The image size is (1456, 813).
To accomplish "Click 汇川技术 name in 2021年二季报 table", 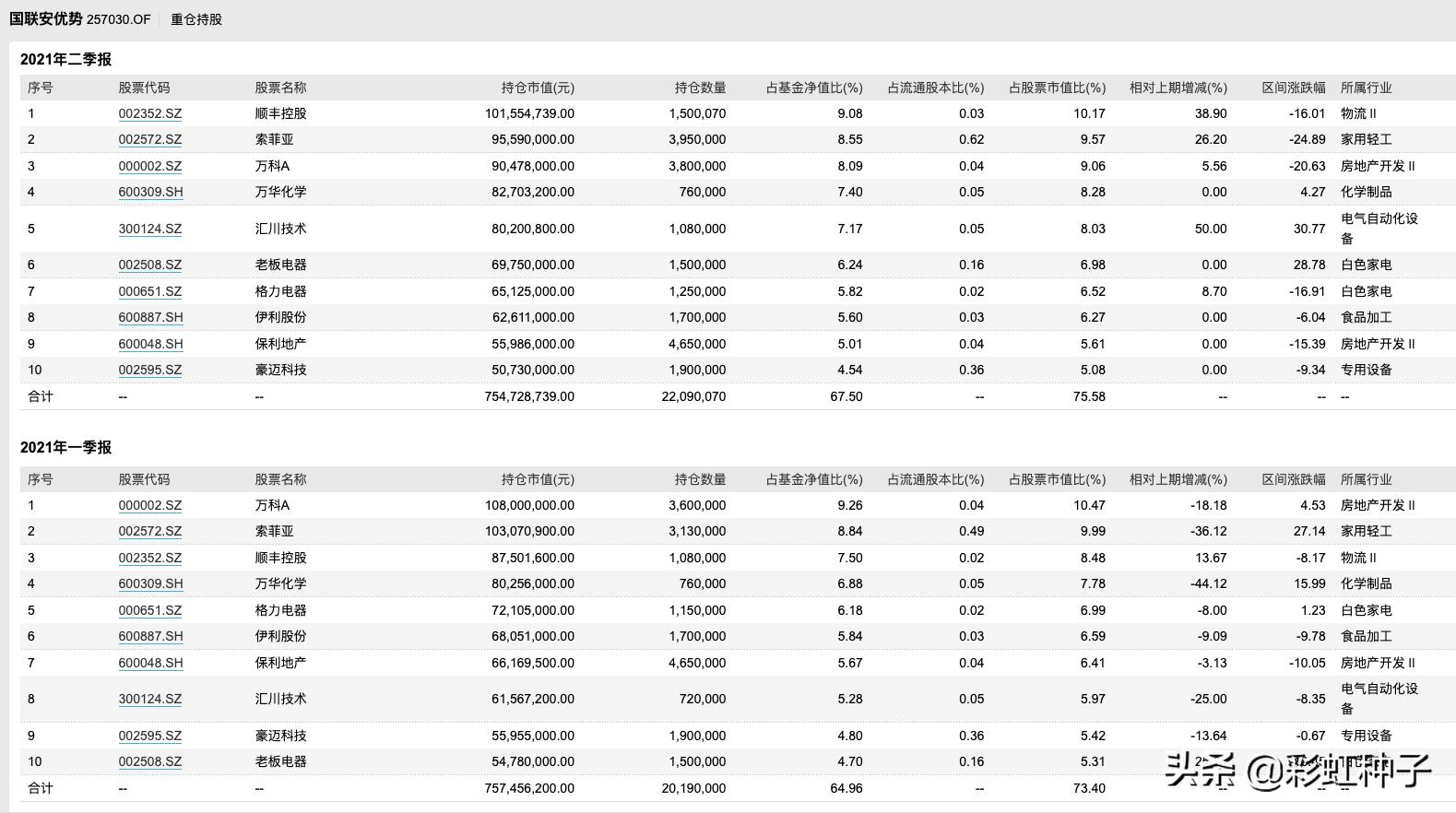I will [x=280, y=229].
